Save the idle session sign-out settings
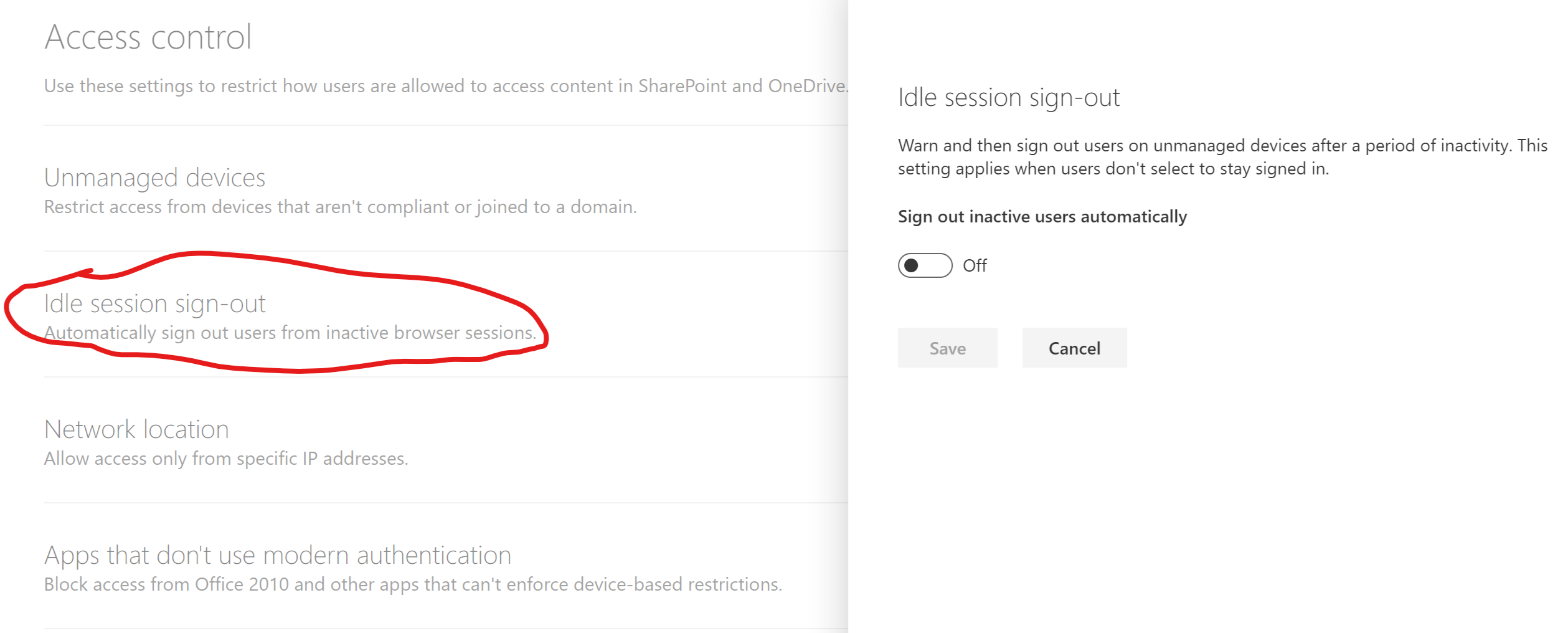 tap(947, 348)
